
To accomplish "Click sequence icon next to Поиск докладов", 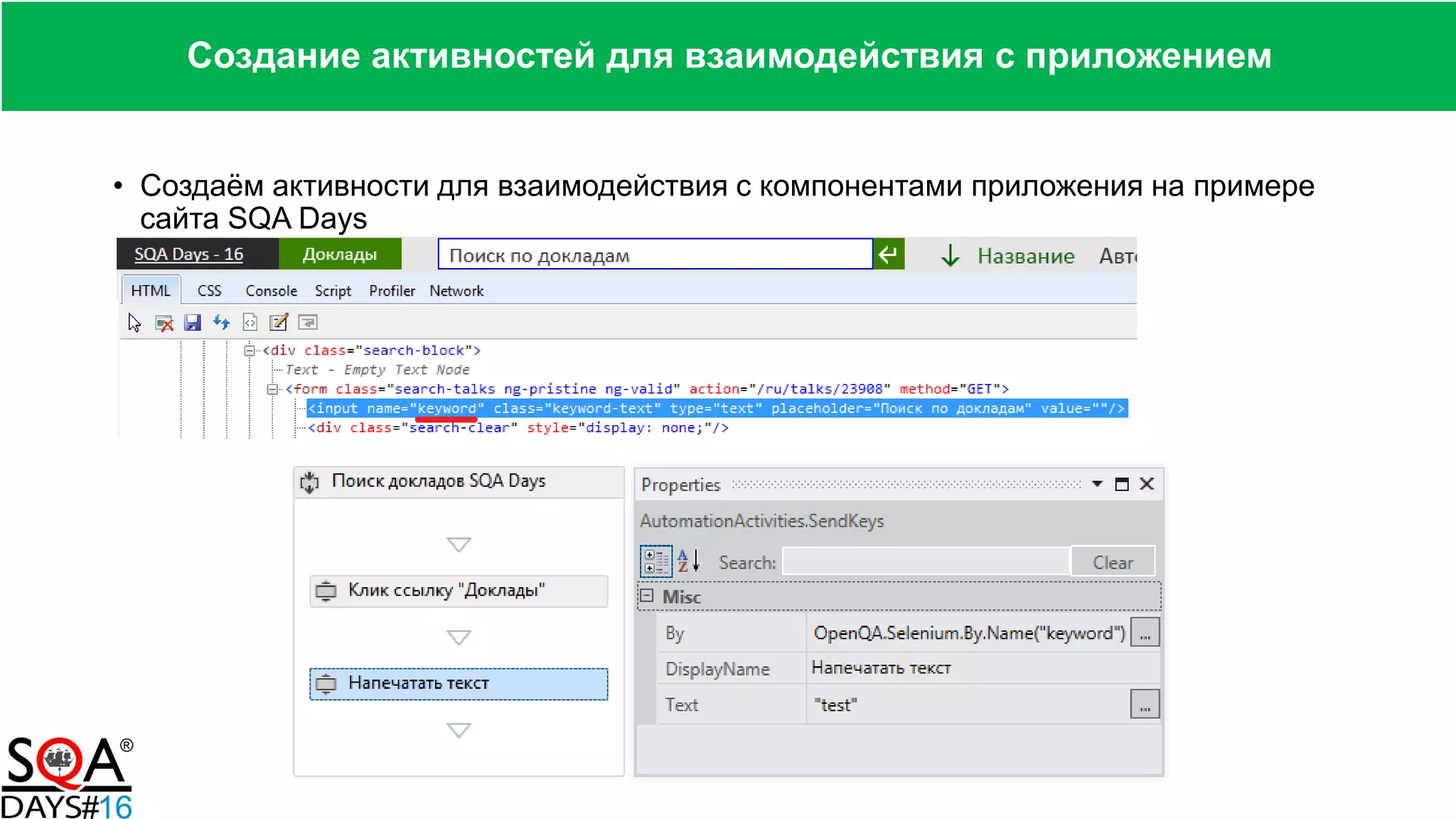I will pos(309,482).
